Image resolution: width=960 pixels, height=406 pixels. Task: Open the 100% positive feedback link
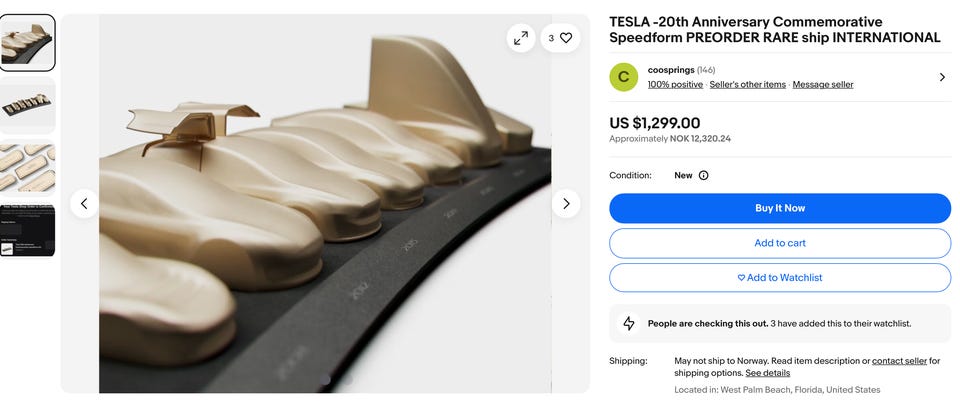pos(675,85)
